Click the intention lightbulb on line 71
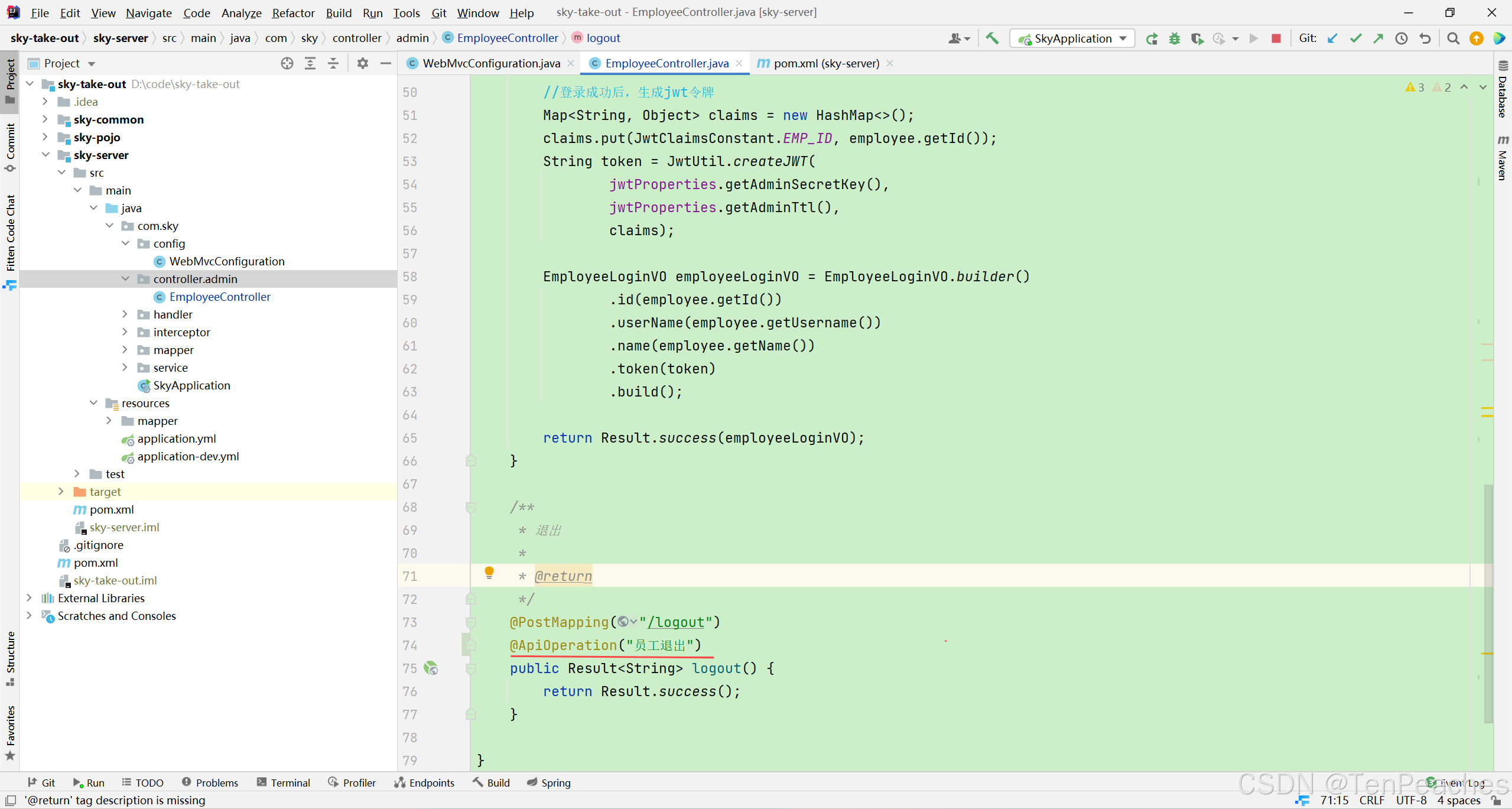The image size is (1512, 809). tap(489, 572)
